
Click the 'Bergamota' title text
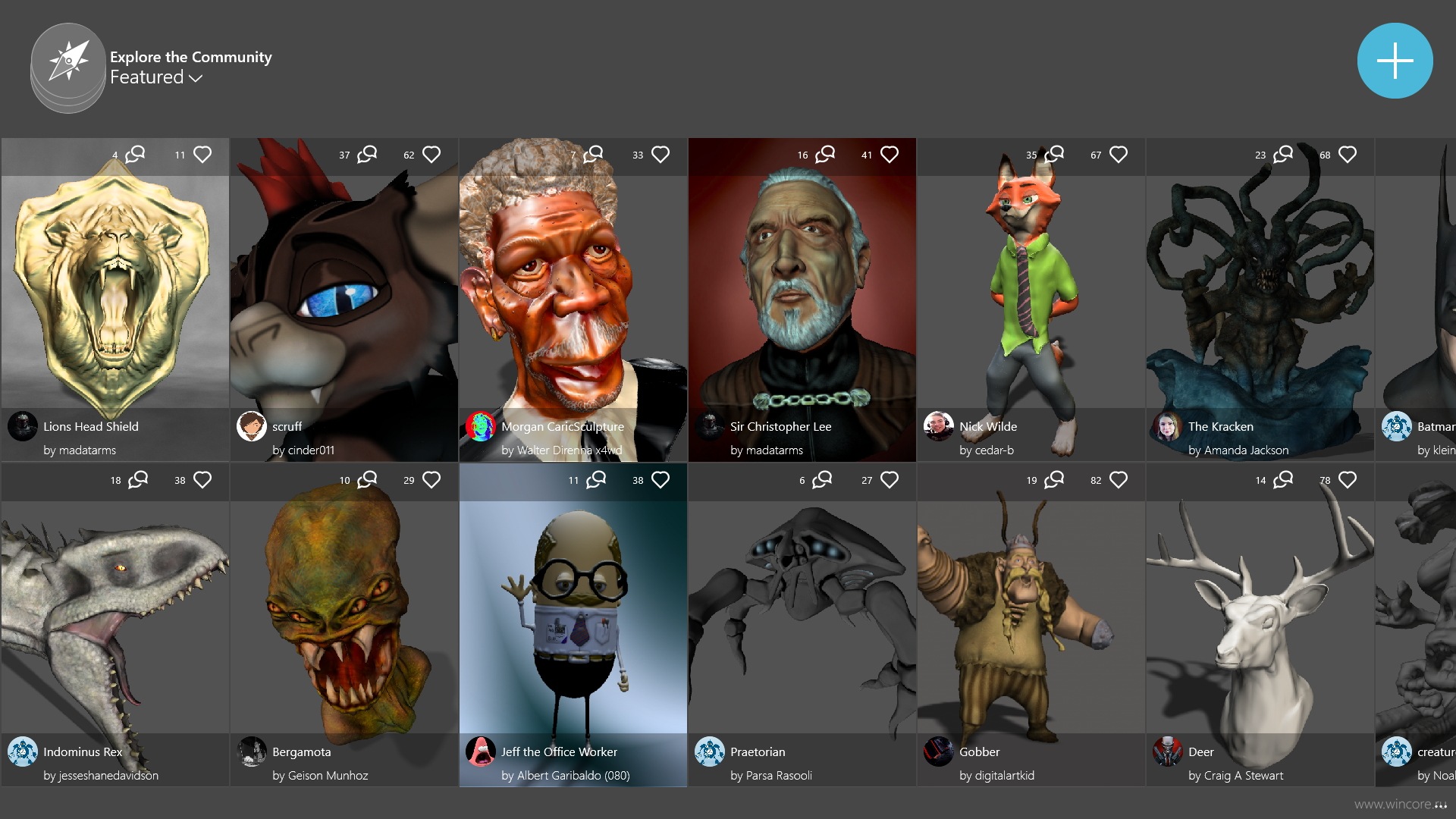[302, 752]
